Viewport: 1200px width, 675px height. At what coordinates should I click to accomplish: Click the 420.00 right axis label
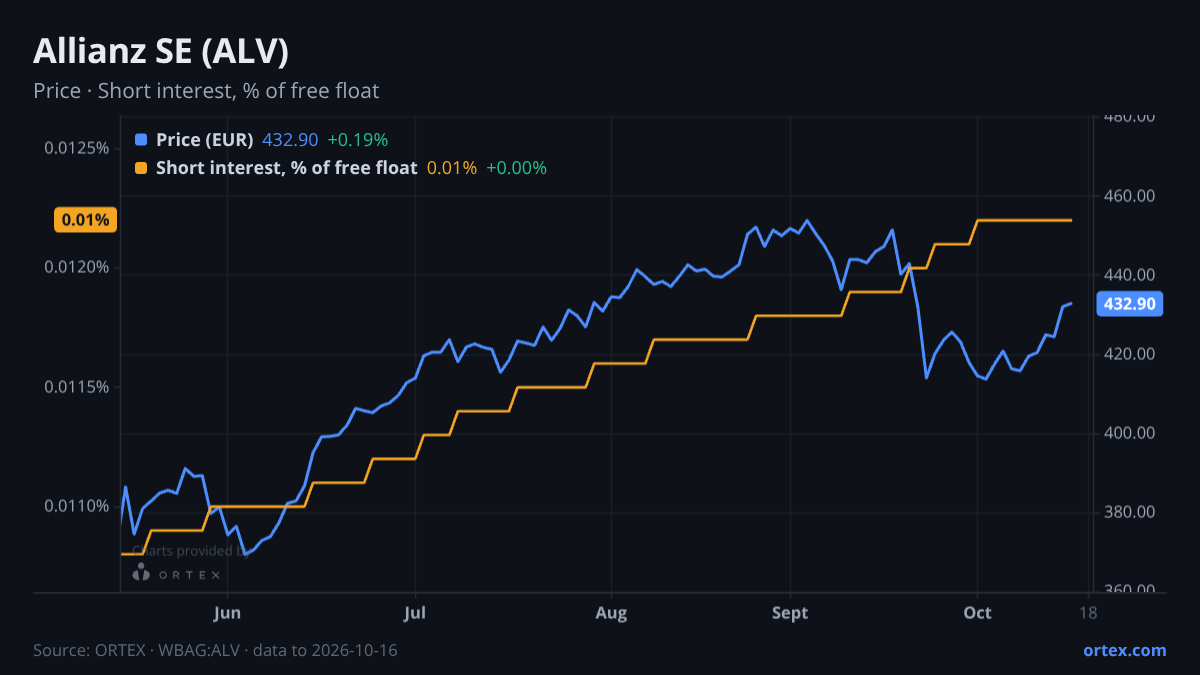pos(1130,354)
